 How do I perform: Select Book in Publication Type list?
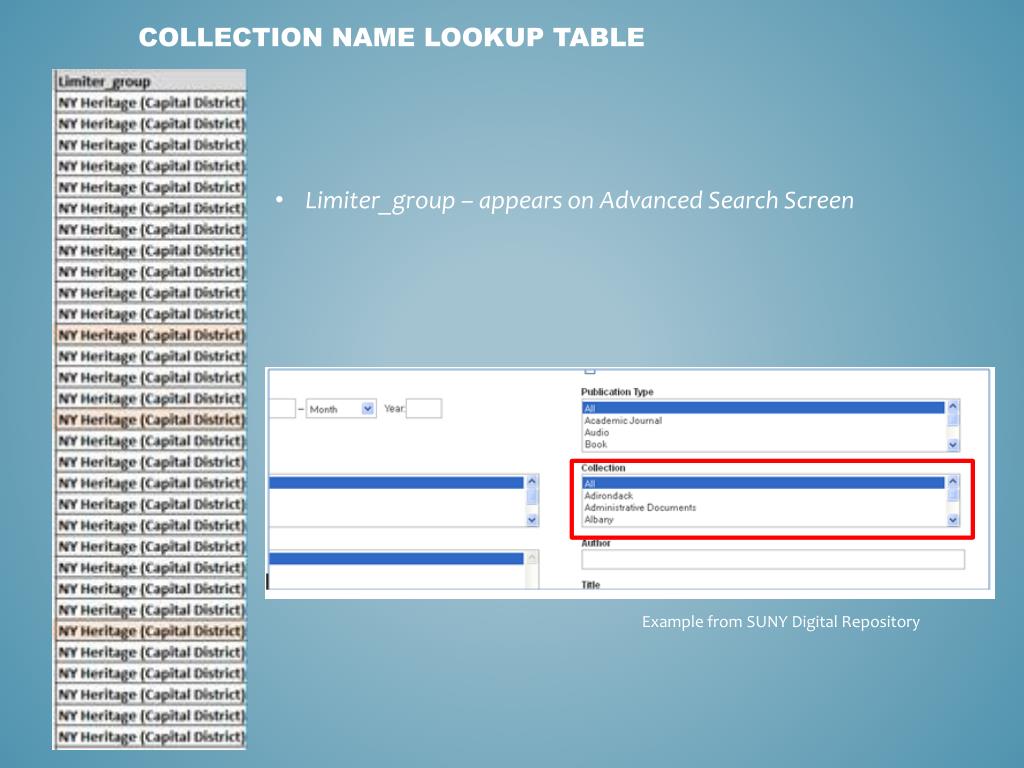pyautogui.click(x=596, y=445)
